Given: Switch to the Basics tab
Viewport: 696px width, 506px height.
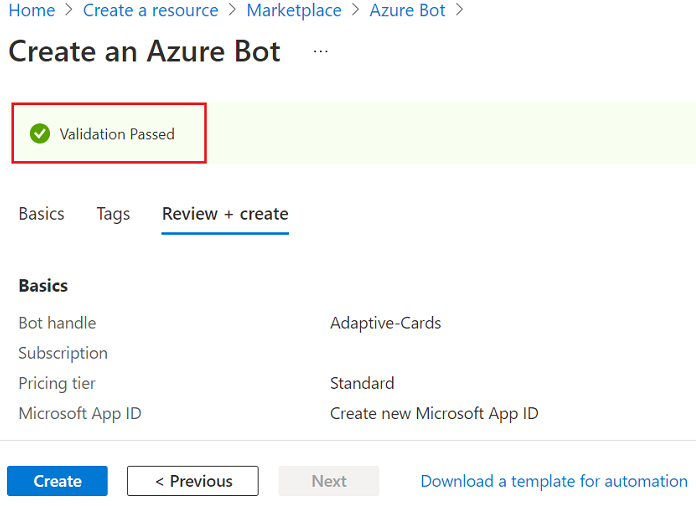Looking at the screenshot, I should point(41,214).
